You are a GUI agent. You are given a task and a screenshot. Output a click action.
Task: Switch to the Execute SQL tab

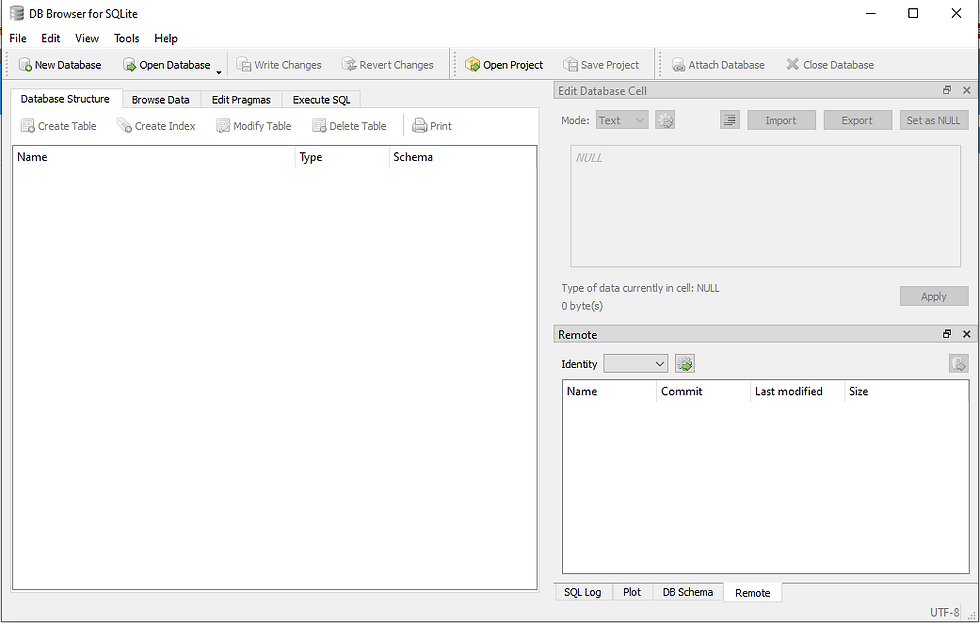tap(321, 99)
